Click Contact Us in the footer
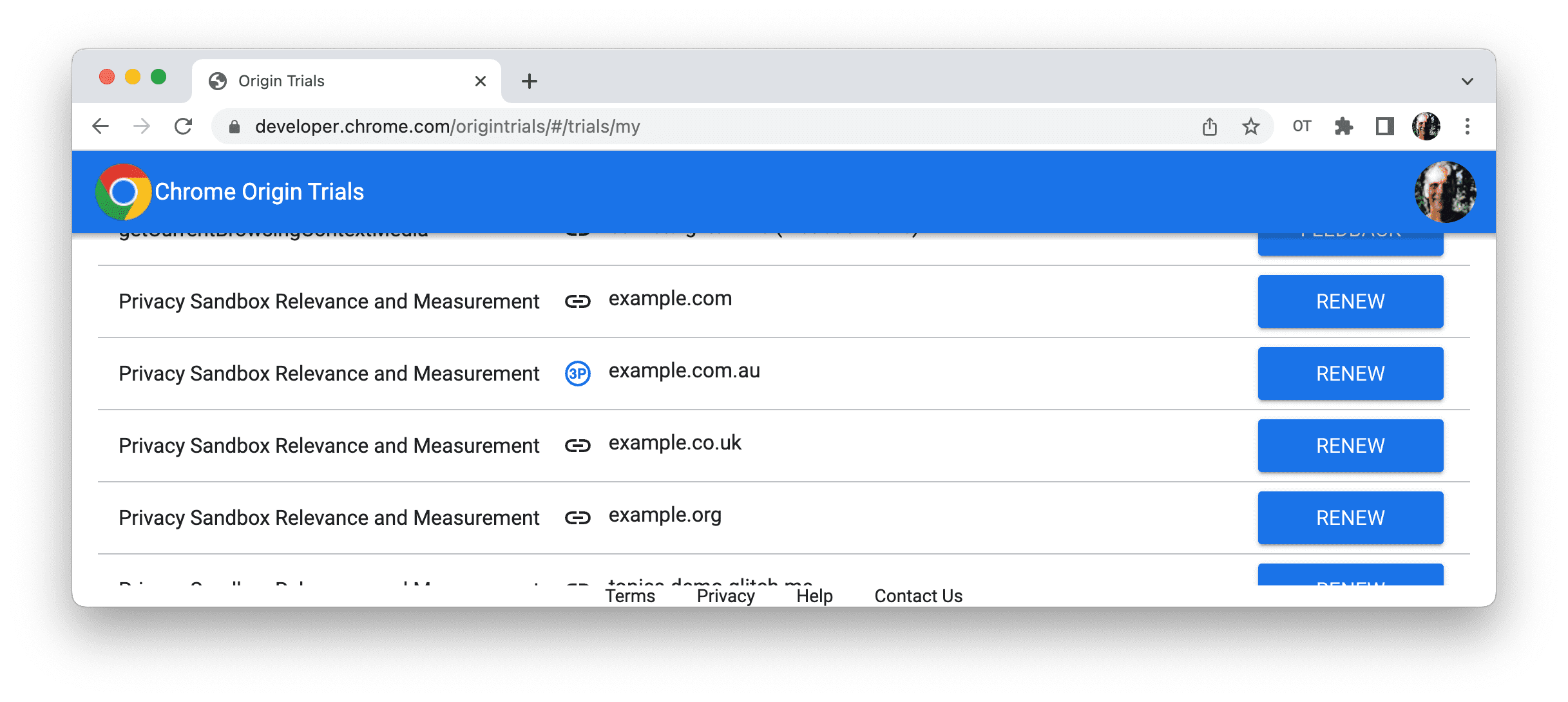The height and width of the screenshot is (702, 1568). (x=916, y=593)
